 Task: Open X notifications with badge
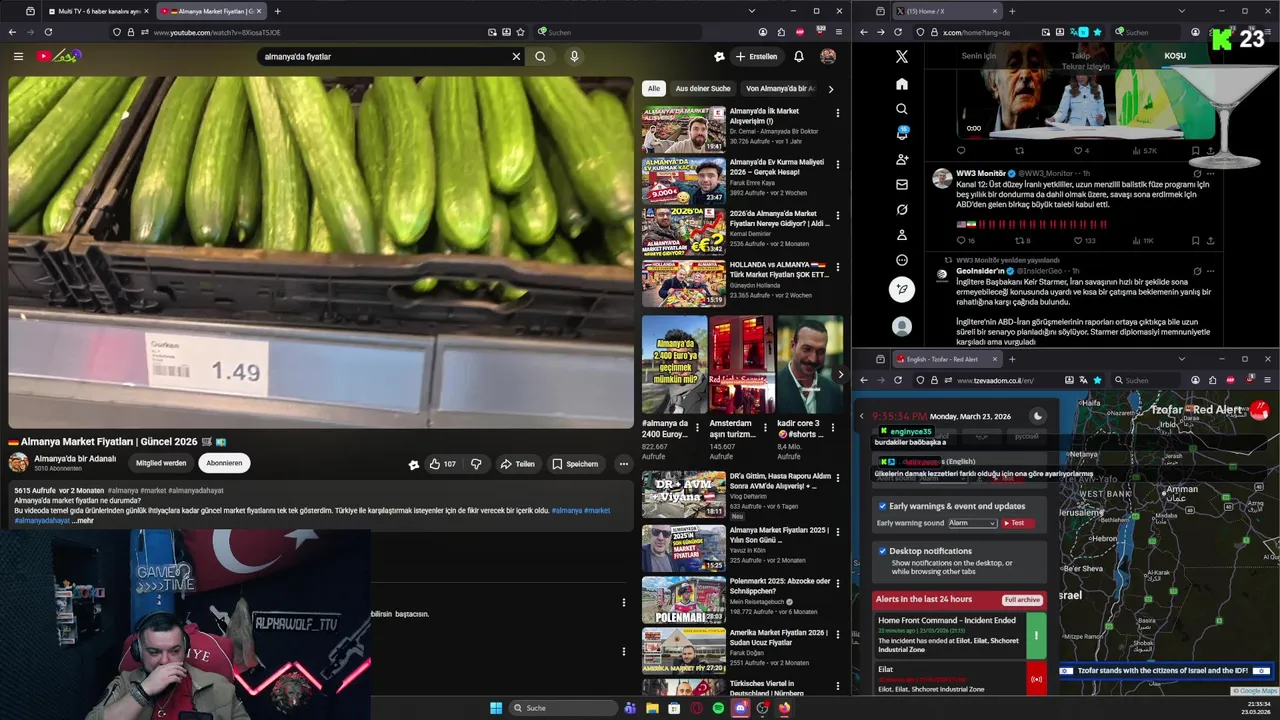(902, 134)
